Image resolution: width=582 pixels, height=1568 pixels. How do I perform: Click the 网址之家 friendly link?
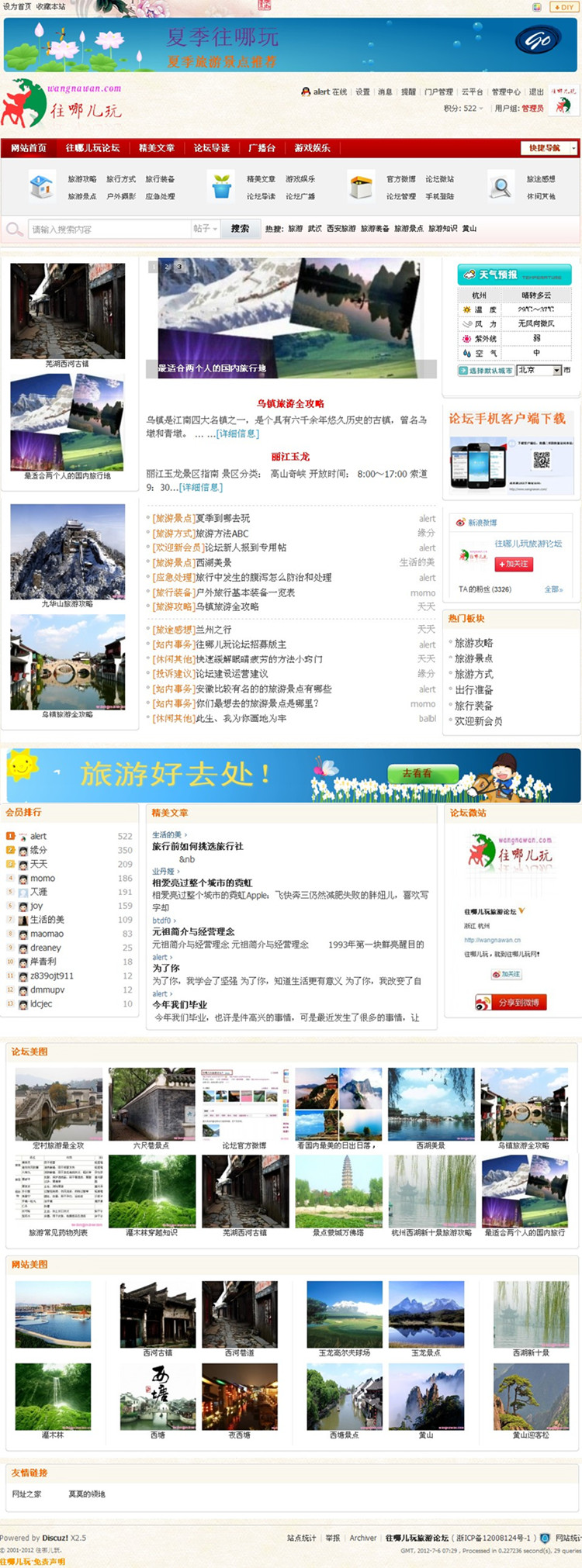tap(26, 1494)
